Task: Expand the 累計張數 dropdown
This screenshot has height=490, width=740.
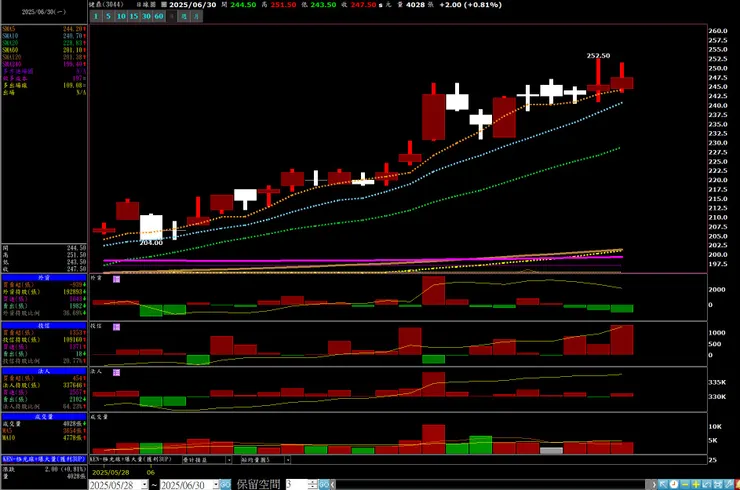Action: [x=229, y=459]
